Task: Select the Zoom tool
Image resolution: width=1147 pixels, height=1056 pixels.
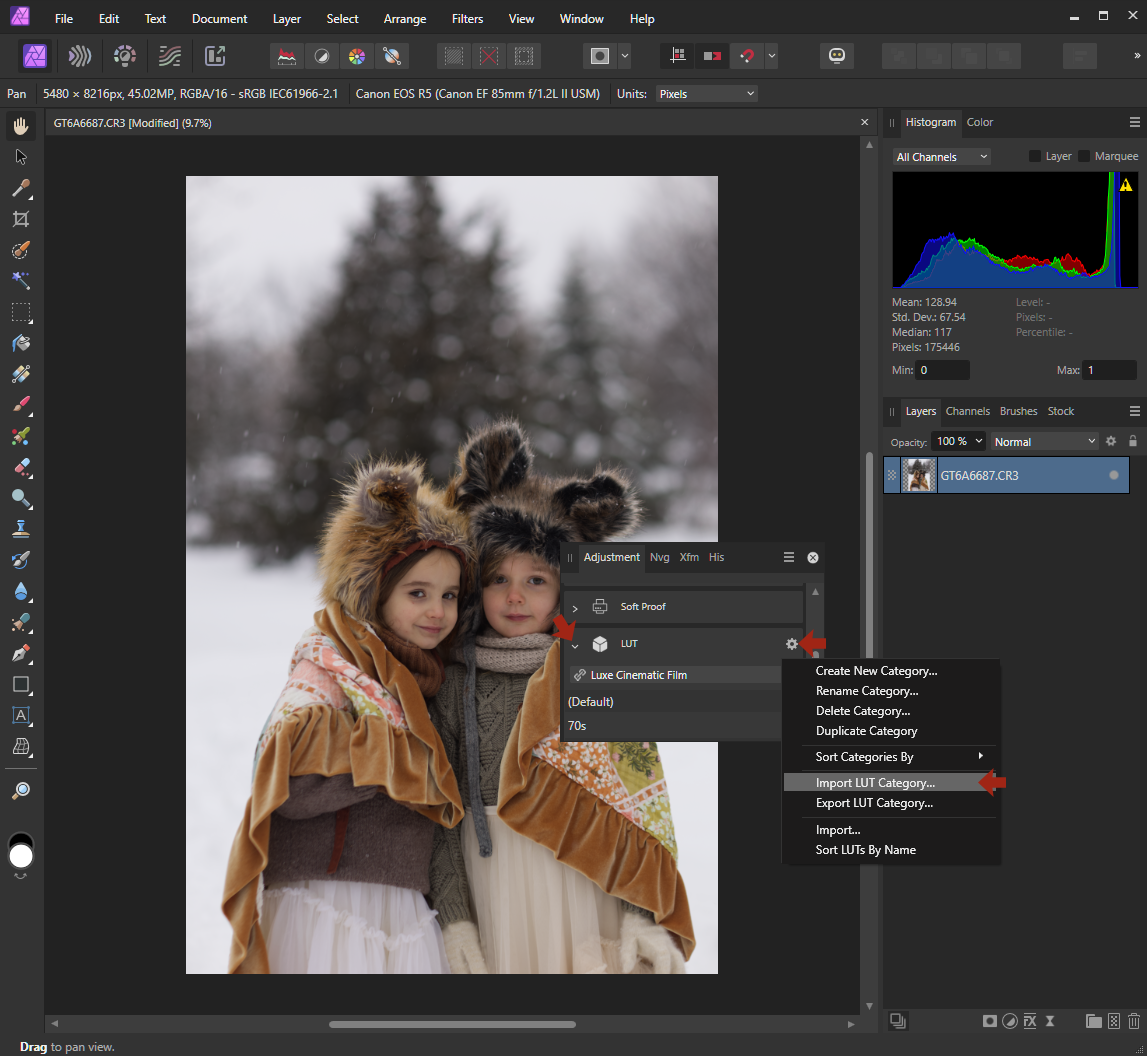Action: [21, 791]
